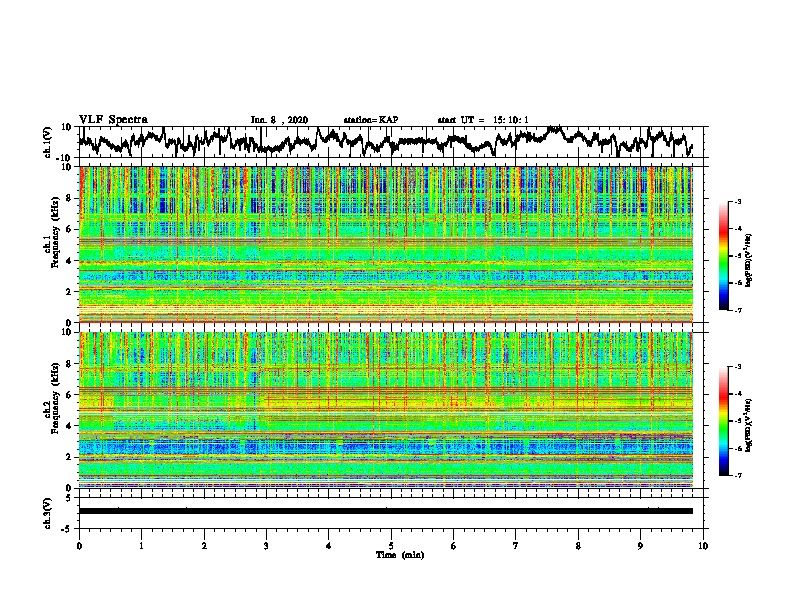Click the "0" tick on the Time axis
This screenshot has width=792, height=612.
pos(79,546)
